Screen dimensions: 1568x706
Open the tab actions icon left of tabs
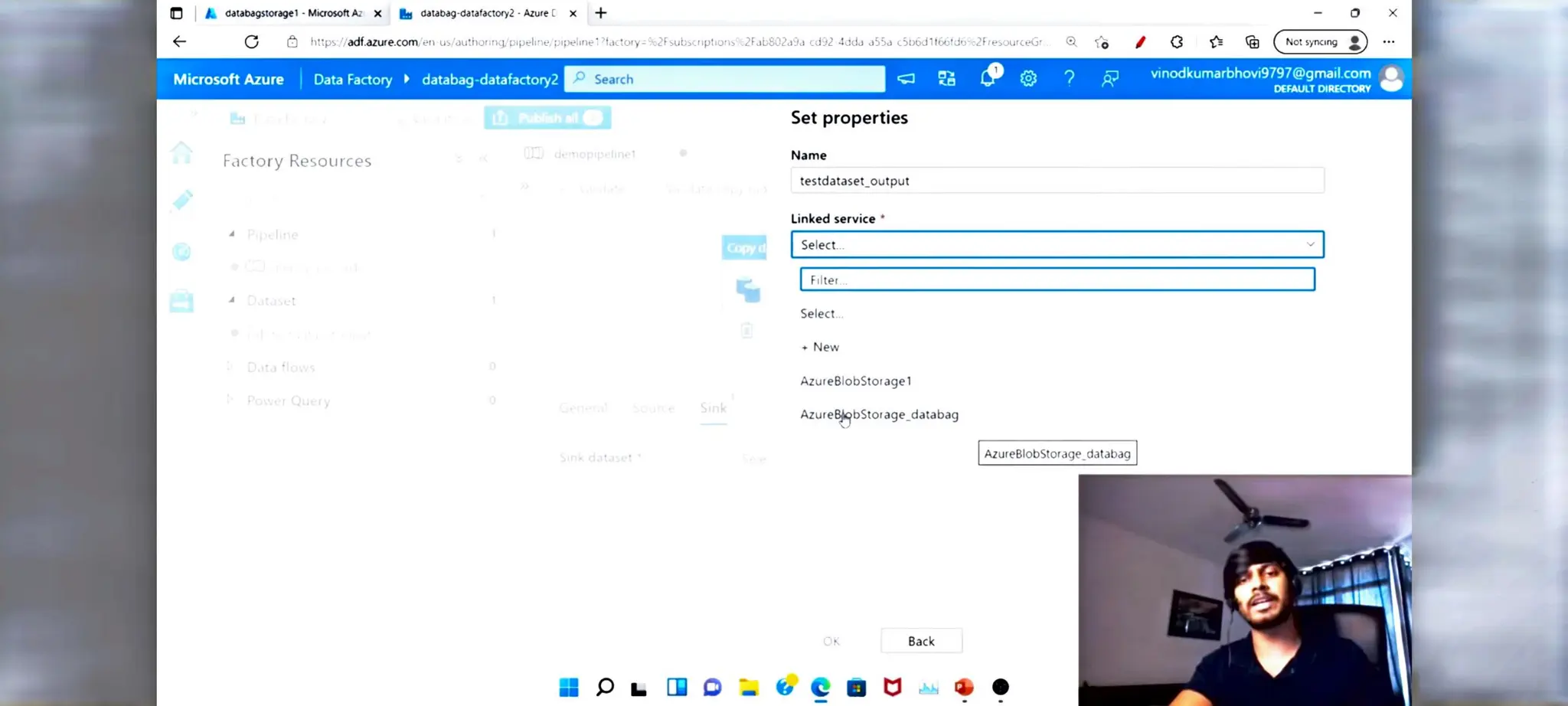[x=177, y=13]
